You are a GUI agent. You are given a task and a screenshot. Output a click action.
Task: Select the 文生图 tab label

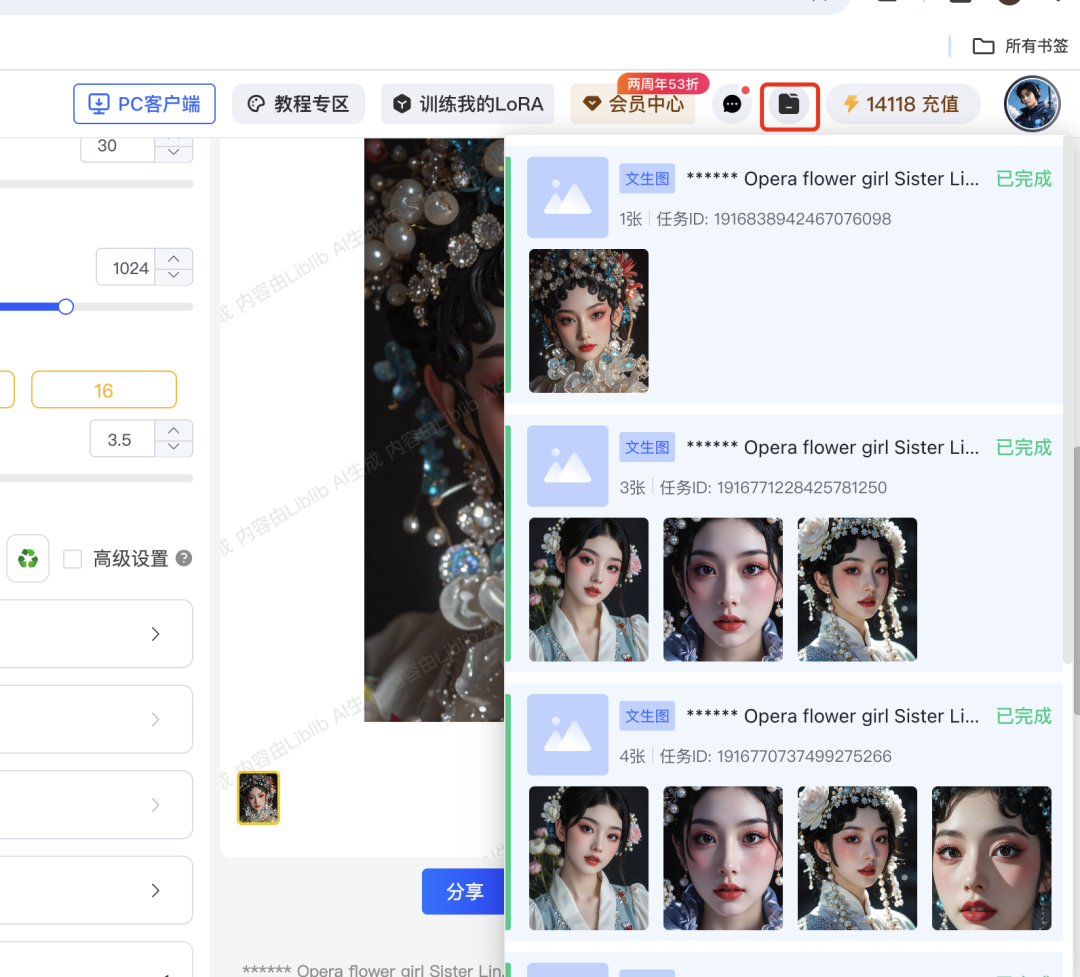(x=646, y=177)
